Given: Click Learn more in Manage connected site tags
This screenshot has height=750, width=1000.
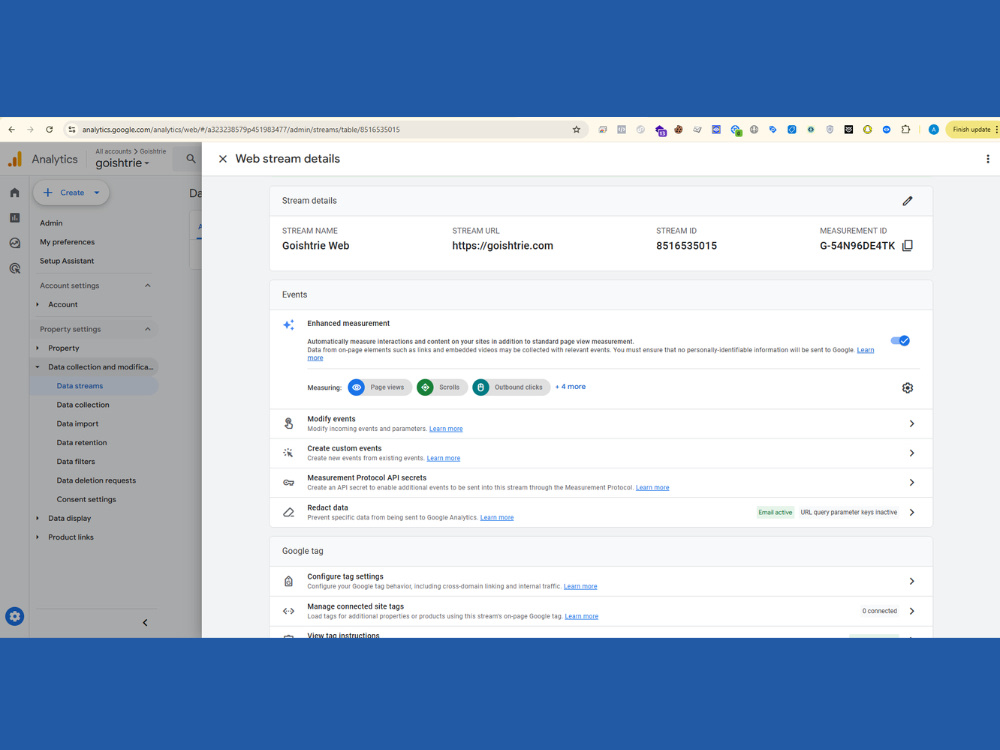Looking at the screenshot, I should point(582,616).
